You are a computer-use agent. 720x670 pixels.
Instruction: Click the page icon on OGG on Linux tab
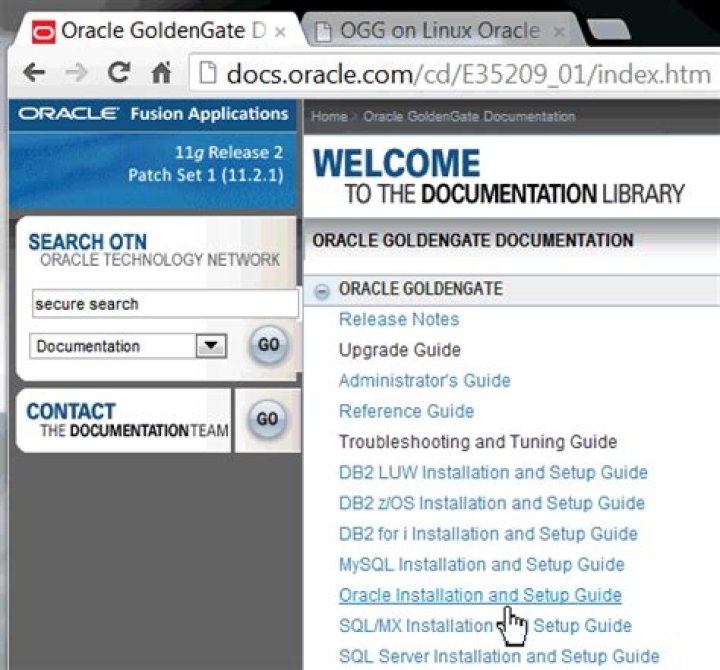click(323, 32)
